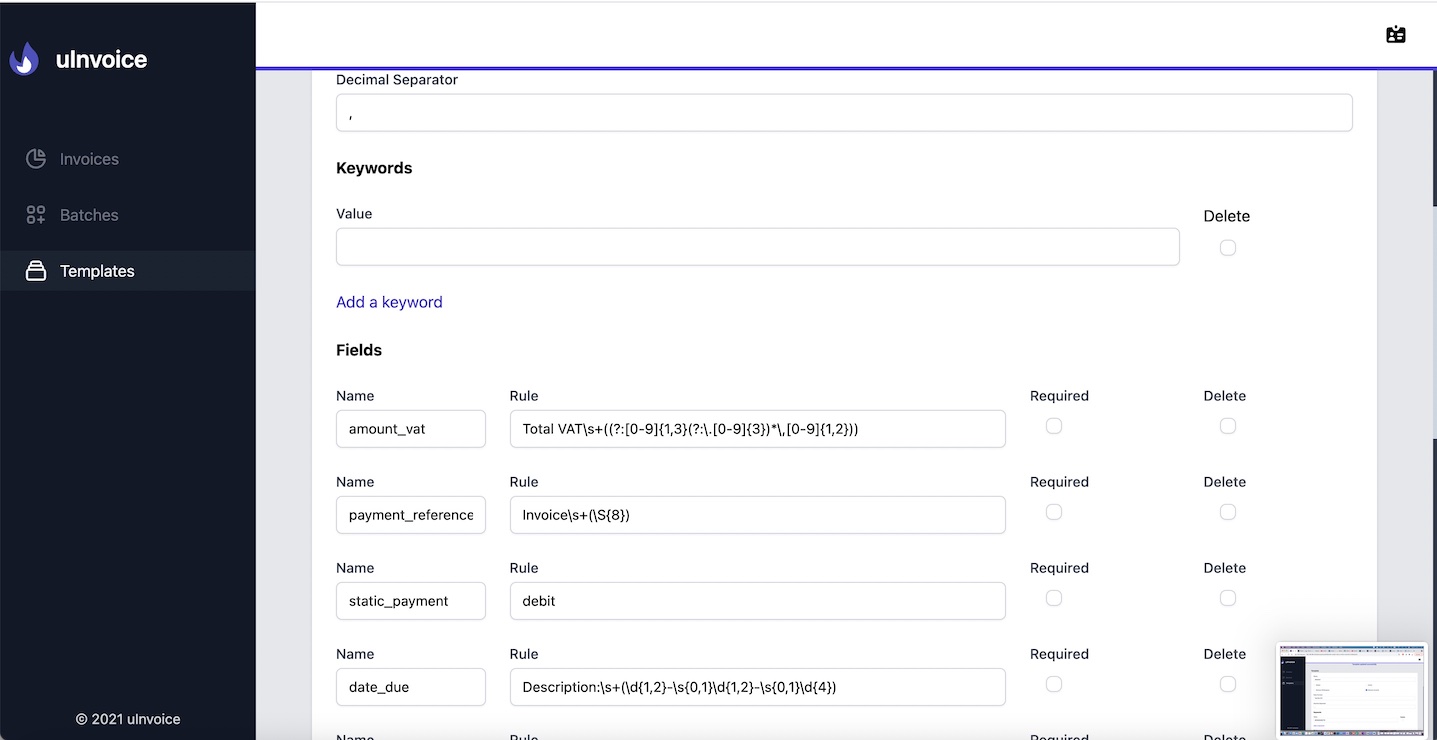Tick Delete checkbox for static_payment field
The image size is (1437, 740).
[x=1228, y=598]
